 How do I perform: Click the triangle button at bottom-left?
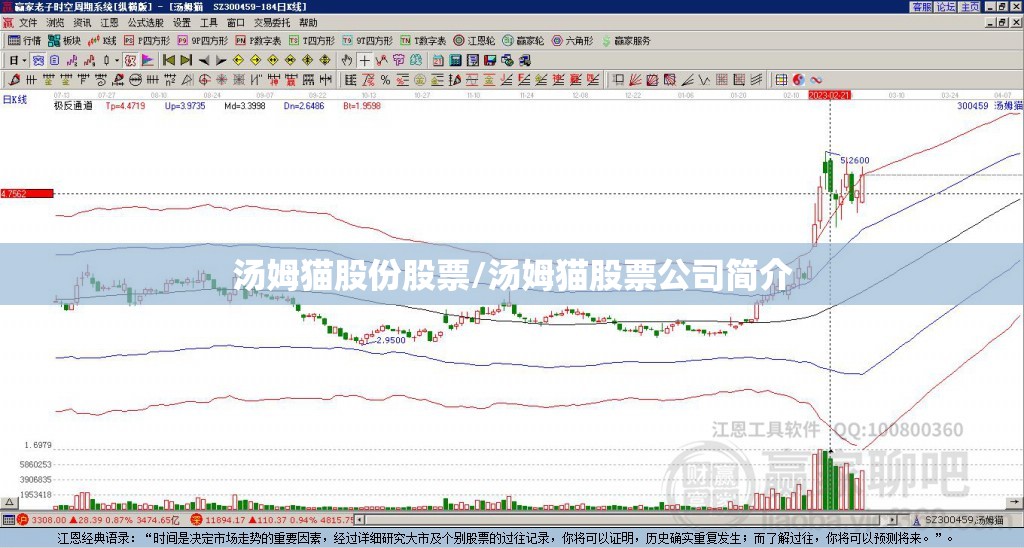pos(9,502)
